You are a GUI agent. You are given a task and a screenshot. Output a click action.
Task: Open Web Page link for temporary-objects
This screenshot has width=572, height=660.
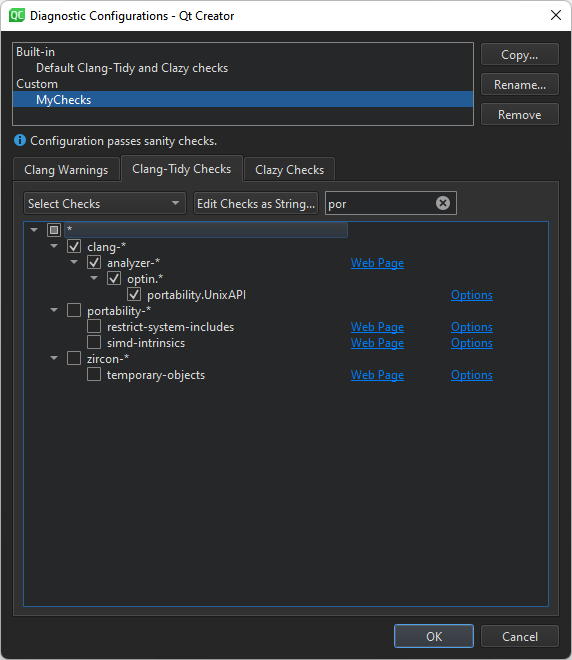(x=377, y=375)
